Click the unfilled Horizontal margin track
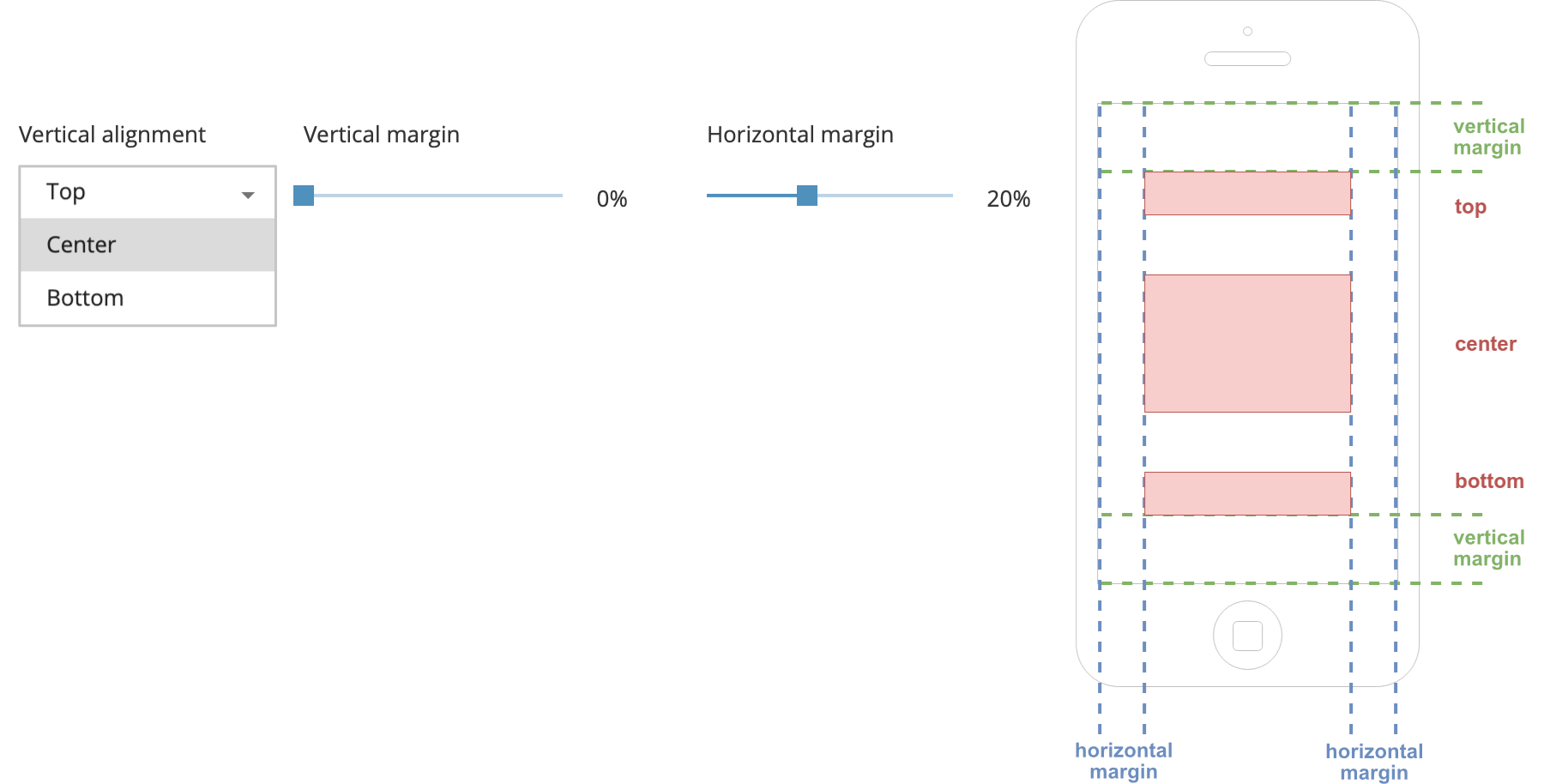The width and height of the screenshot is (1544, 784). coord(885,196)
